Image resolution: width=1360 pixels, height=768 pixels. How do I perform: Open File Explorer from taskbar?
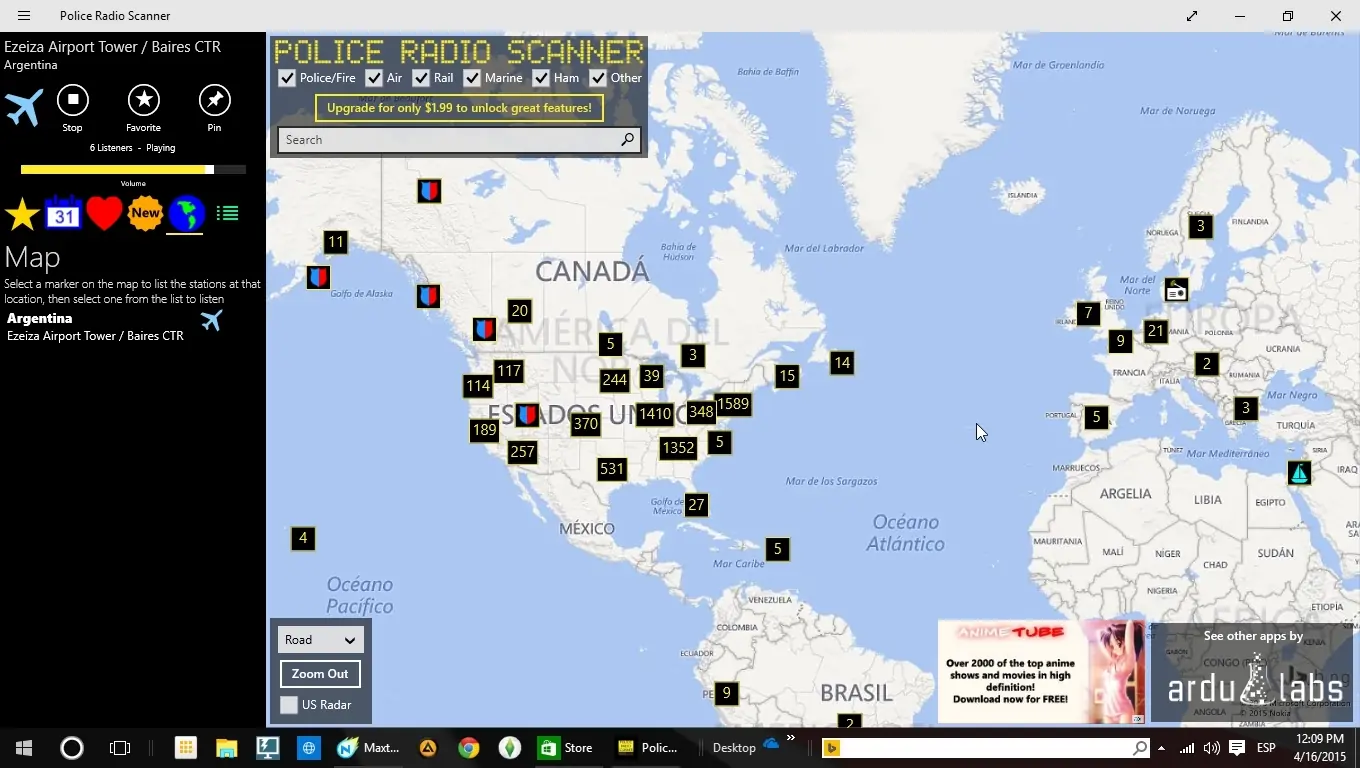coord(227,748)
